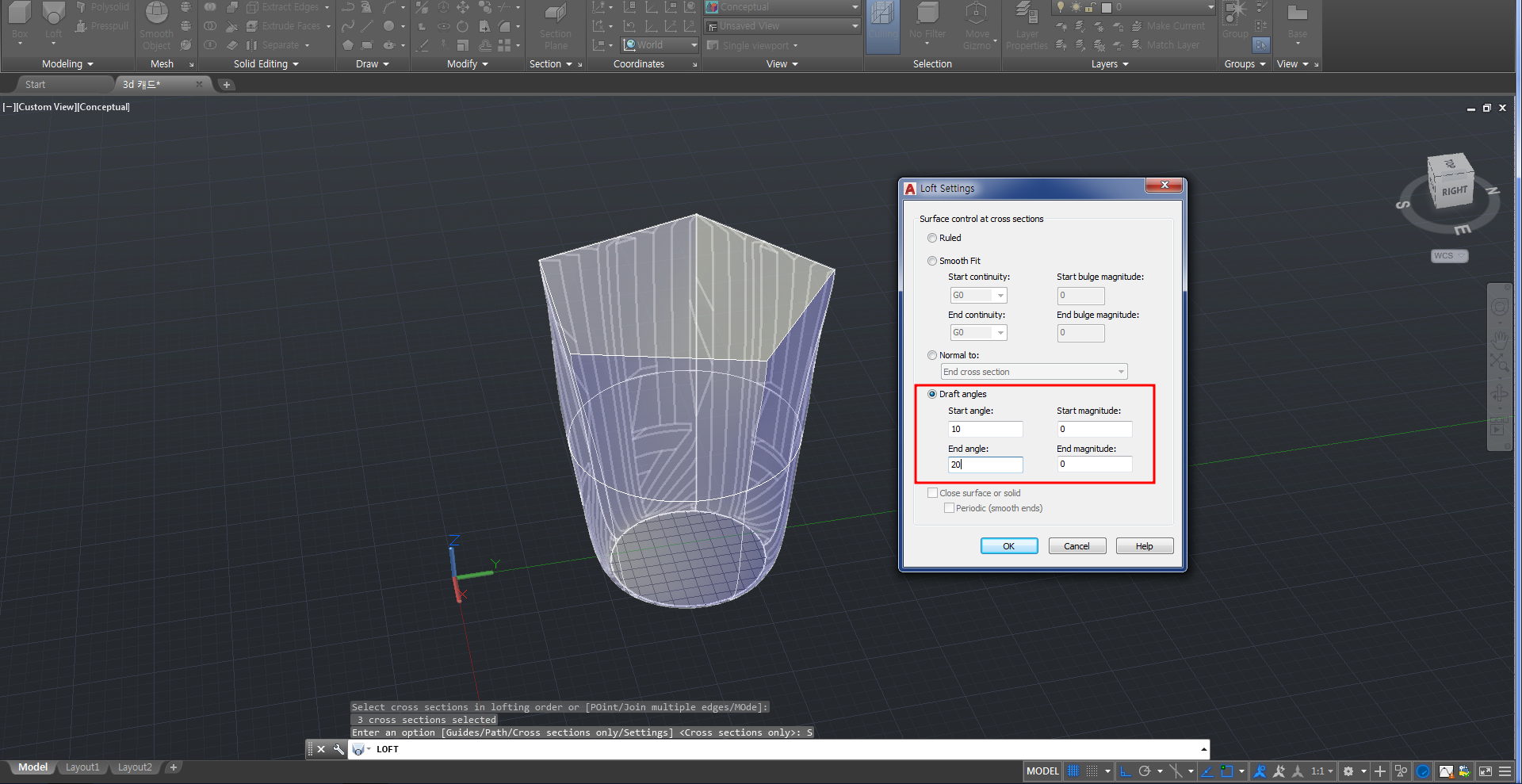Screen dimensions: 1522x784
Task: Toggle ortho mode in status bar
Action: (x=1125, y=771)
